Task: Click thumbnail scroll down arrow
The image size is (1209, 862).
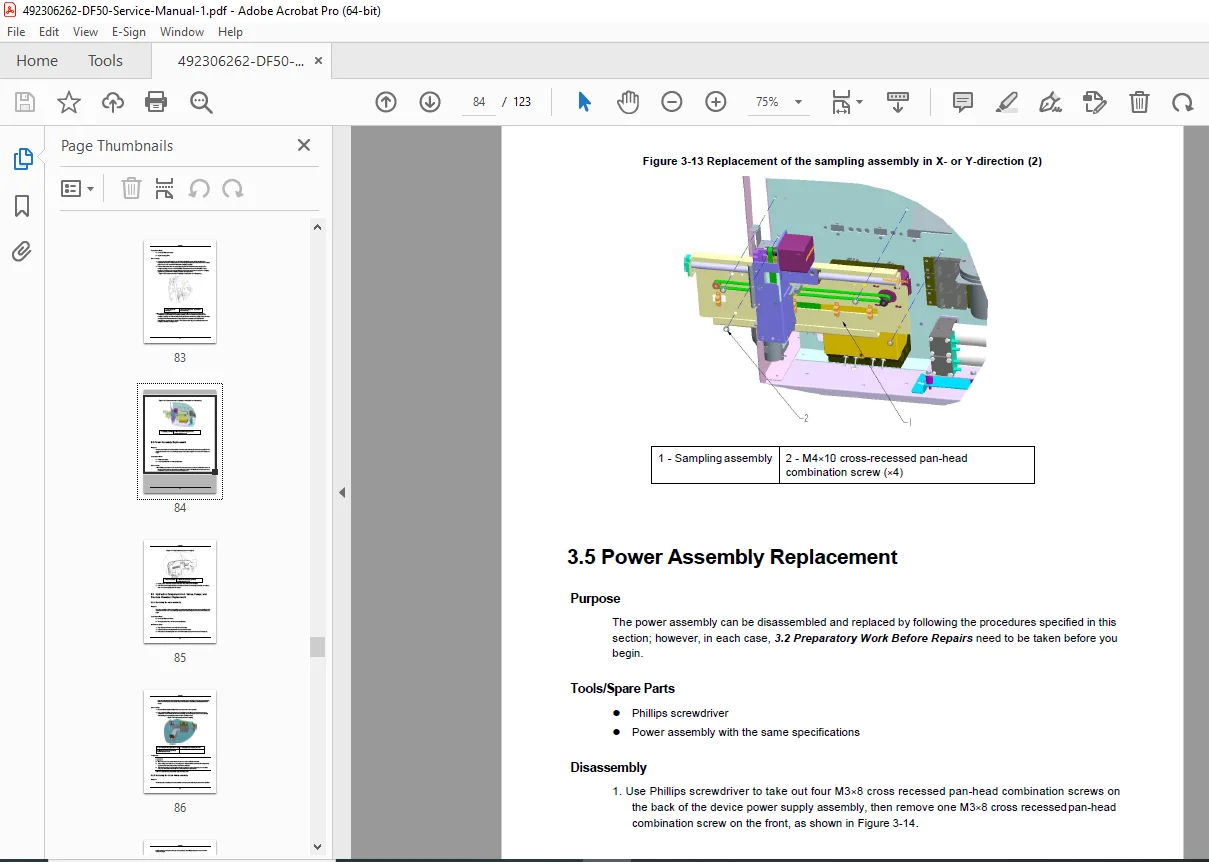Action: pos(317,847)
